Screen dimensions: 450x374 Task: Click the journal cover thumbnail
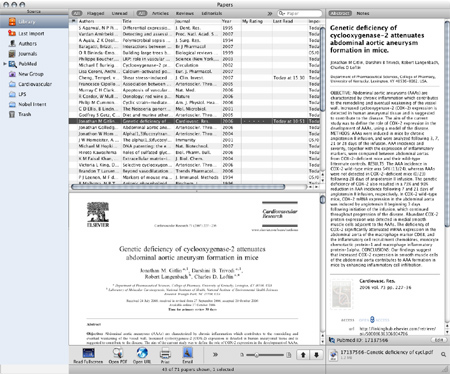(342, 294)
